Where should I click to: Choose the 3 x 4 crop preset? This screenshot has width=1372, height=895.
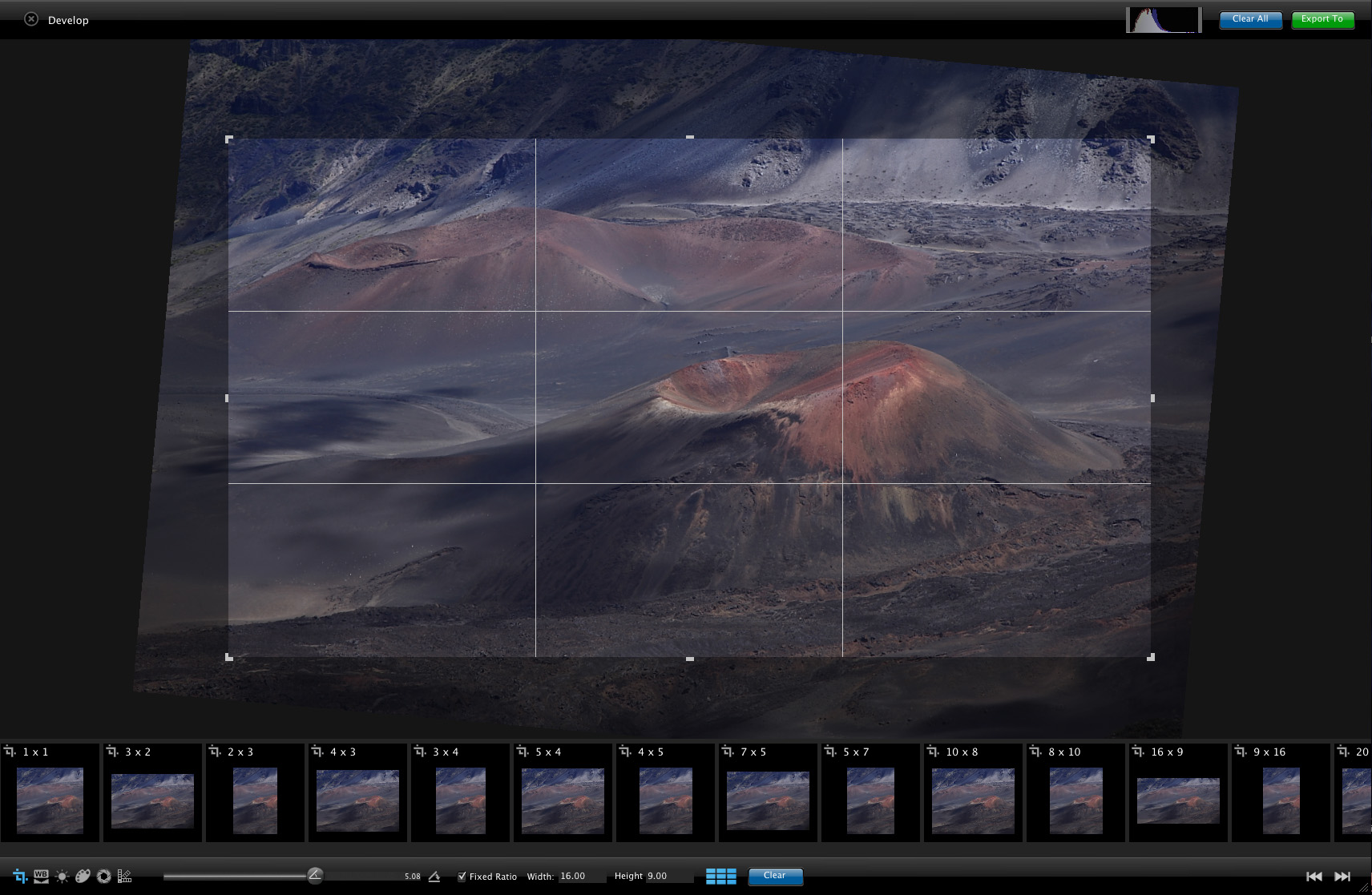(x=460, y=792)
